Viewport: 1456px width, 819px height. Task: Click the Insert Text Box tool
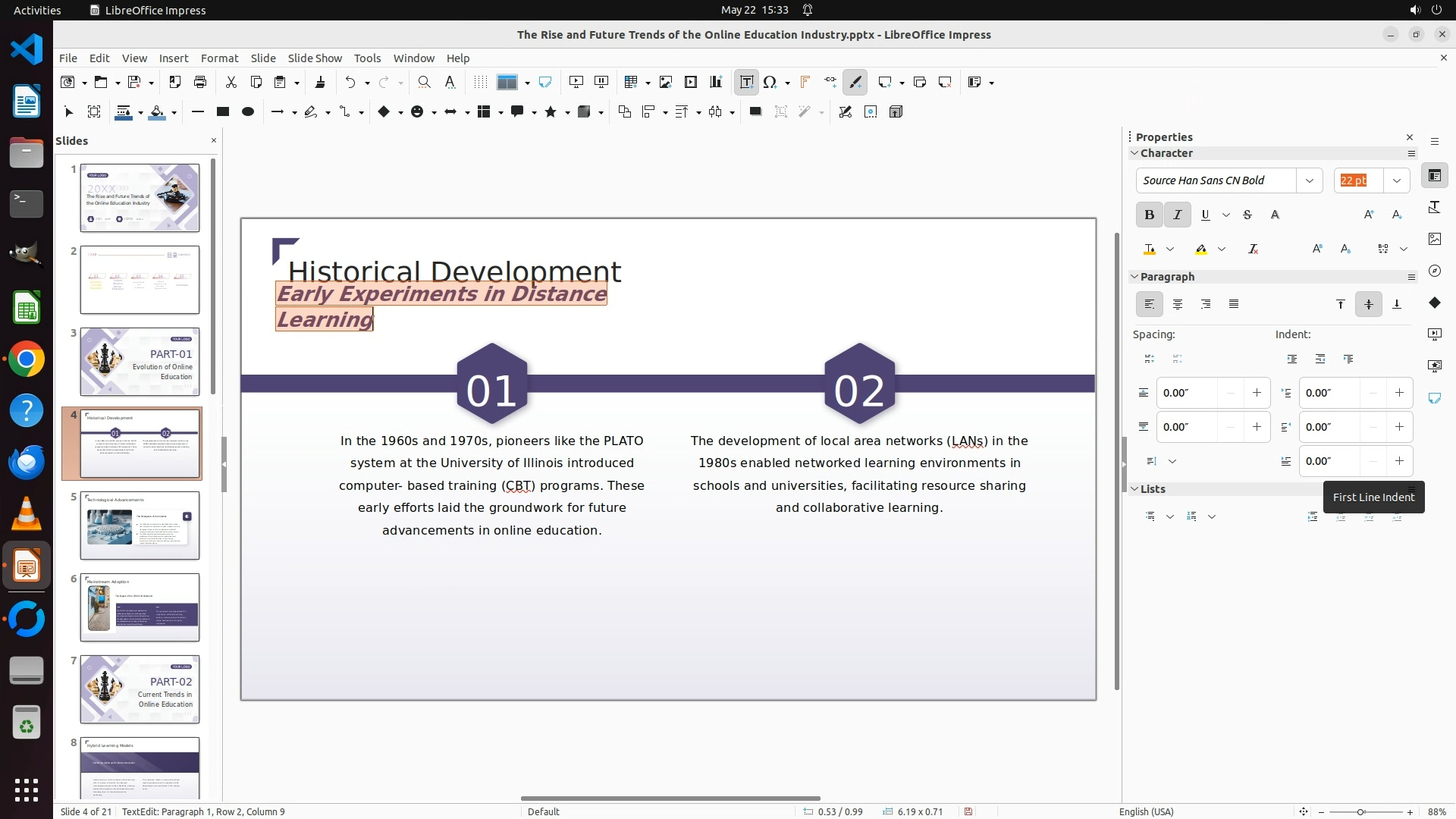(746, 82)
